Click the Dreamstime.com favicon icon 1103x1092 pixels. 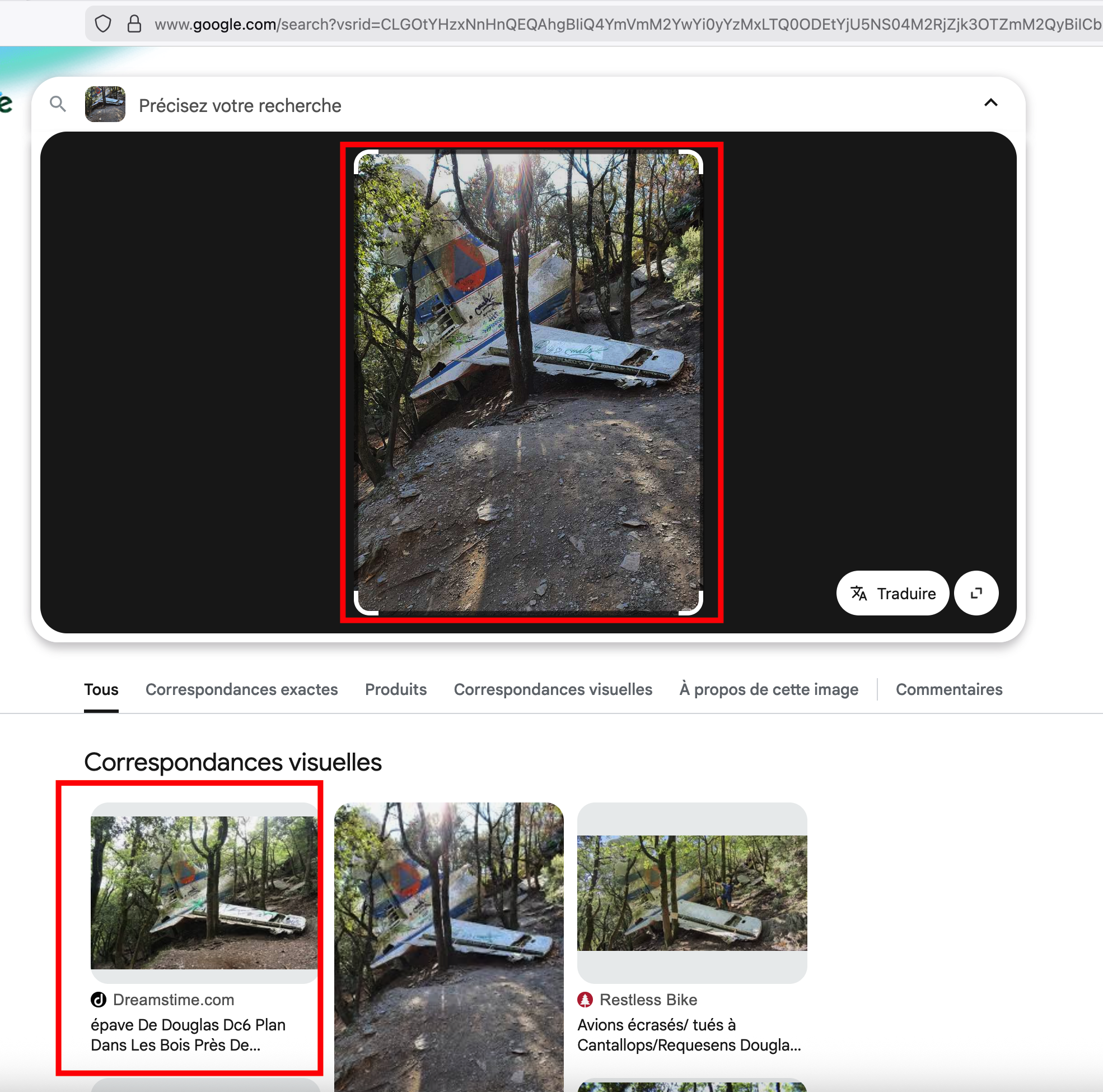99,1000
